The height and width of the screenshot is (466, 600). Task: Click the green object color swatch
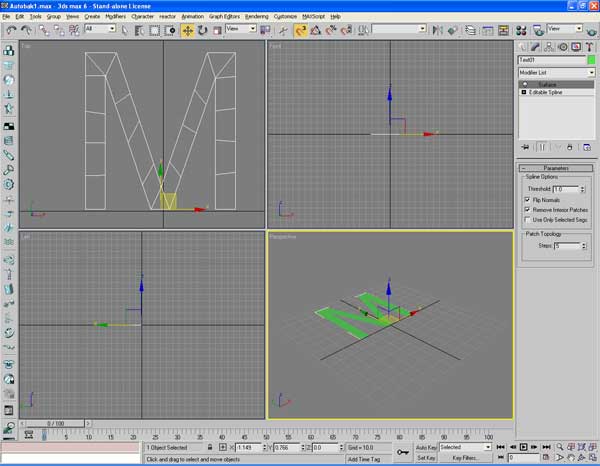pos(591,60)
